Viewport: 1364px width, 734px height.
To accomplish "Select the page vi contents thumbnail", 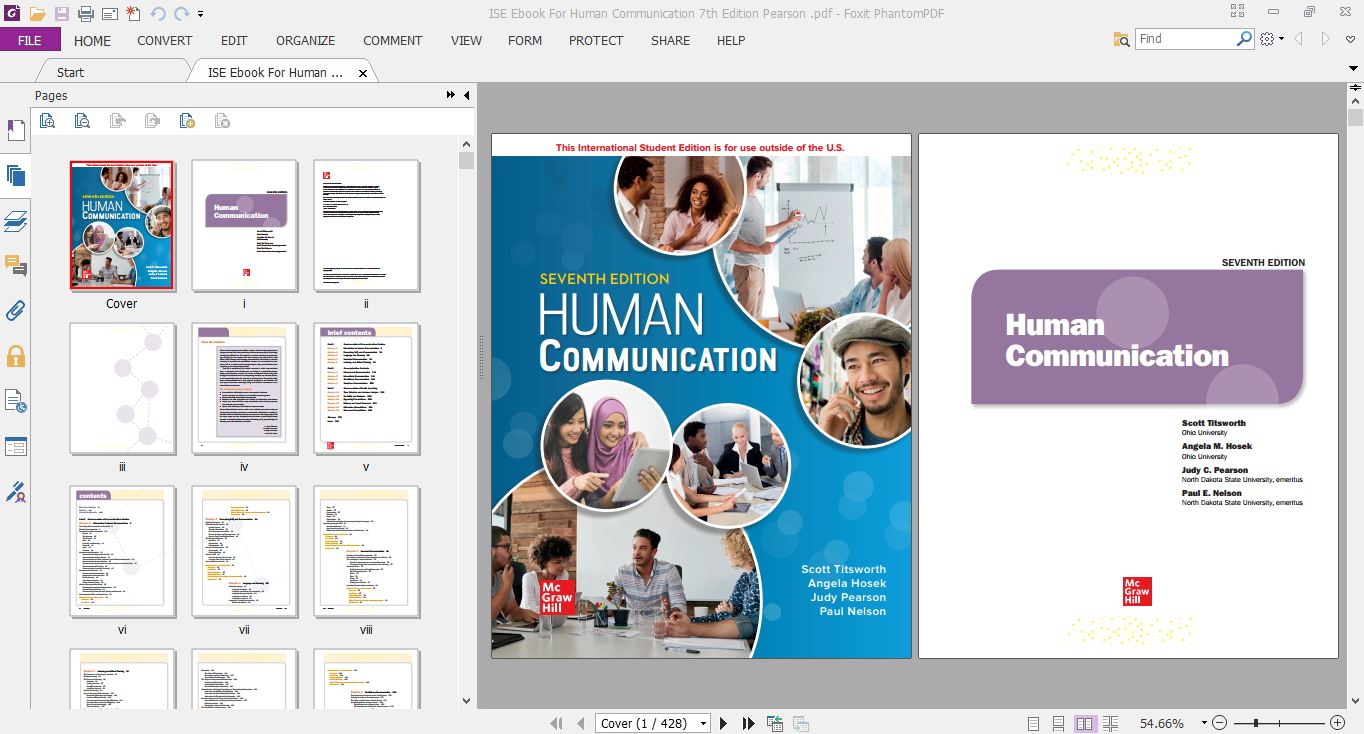I will [x=122, y=551].
